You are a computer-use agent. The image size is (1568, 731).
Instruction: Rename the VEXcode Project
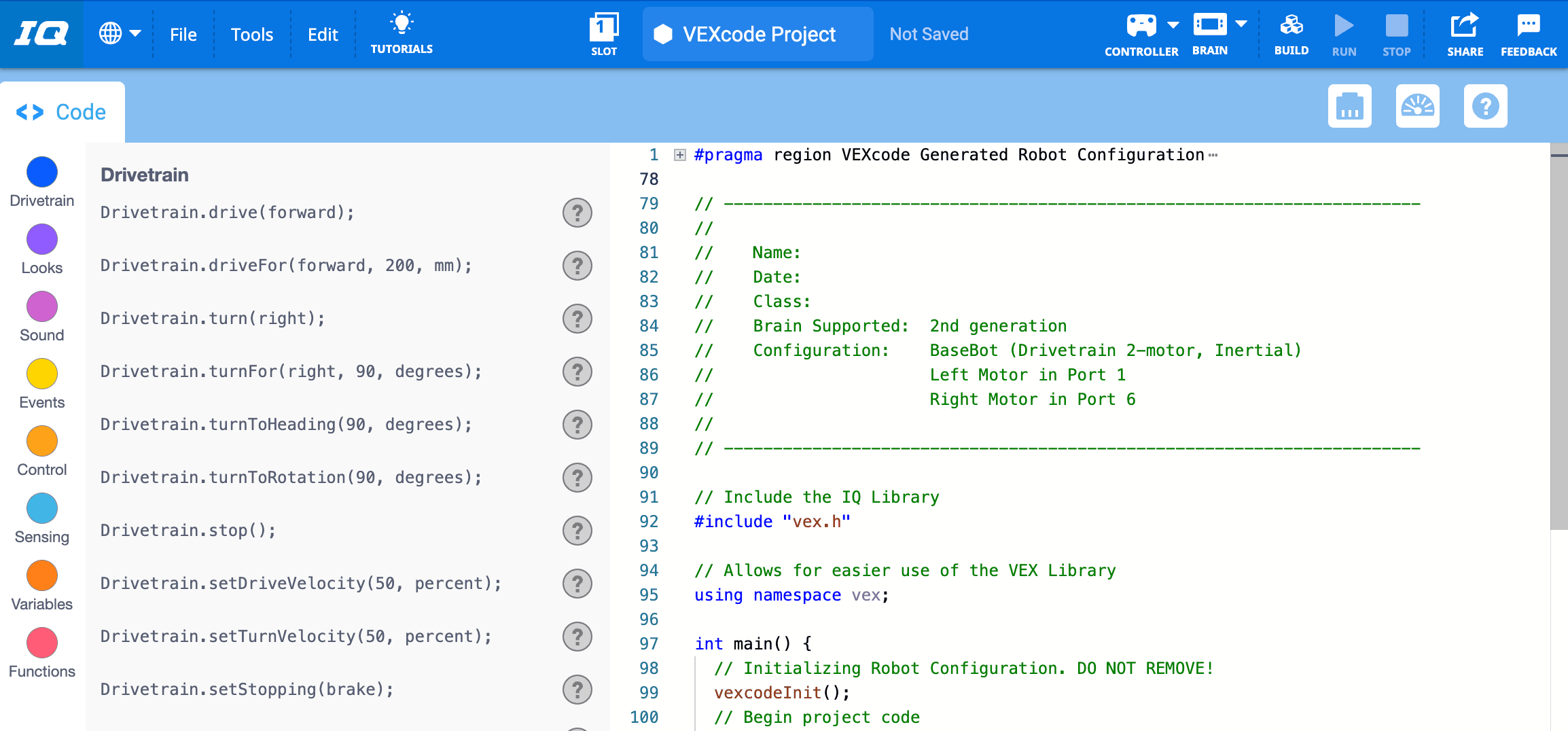click(757, 34)
